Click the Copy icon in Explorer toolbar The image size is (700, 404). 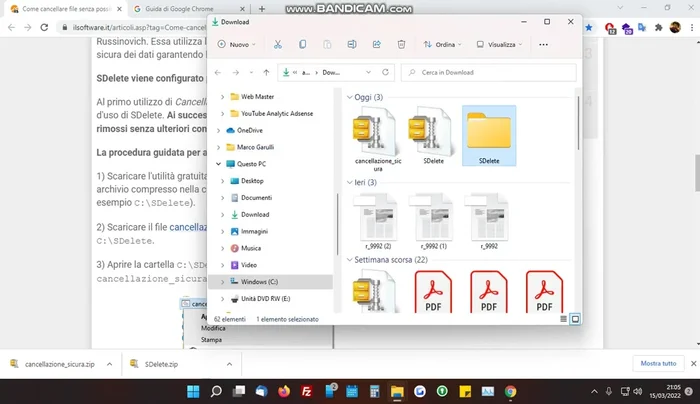point(302,44)
